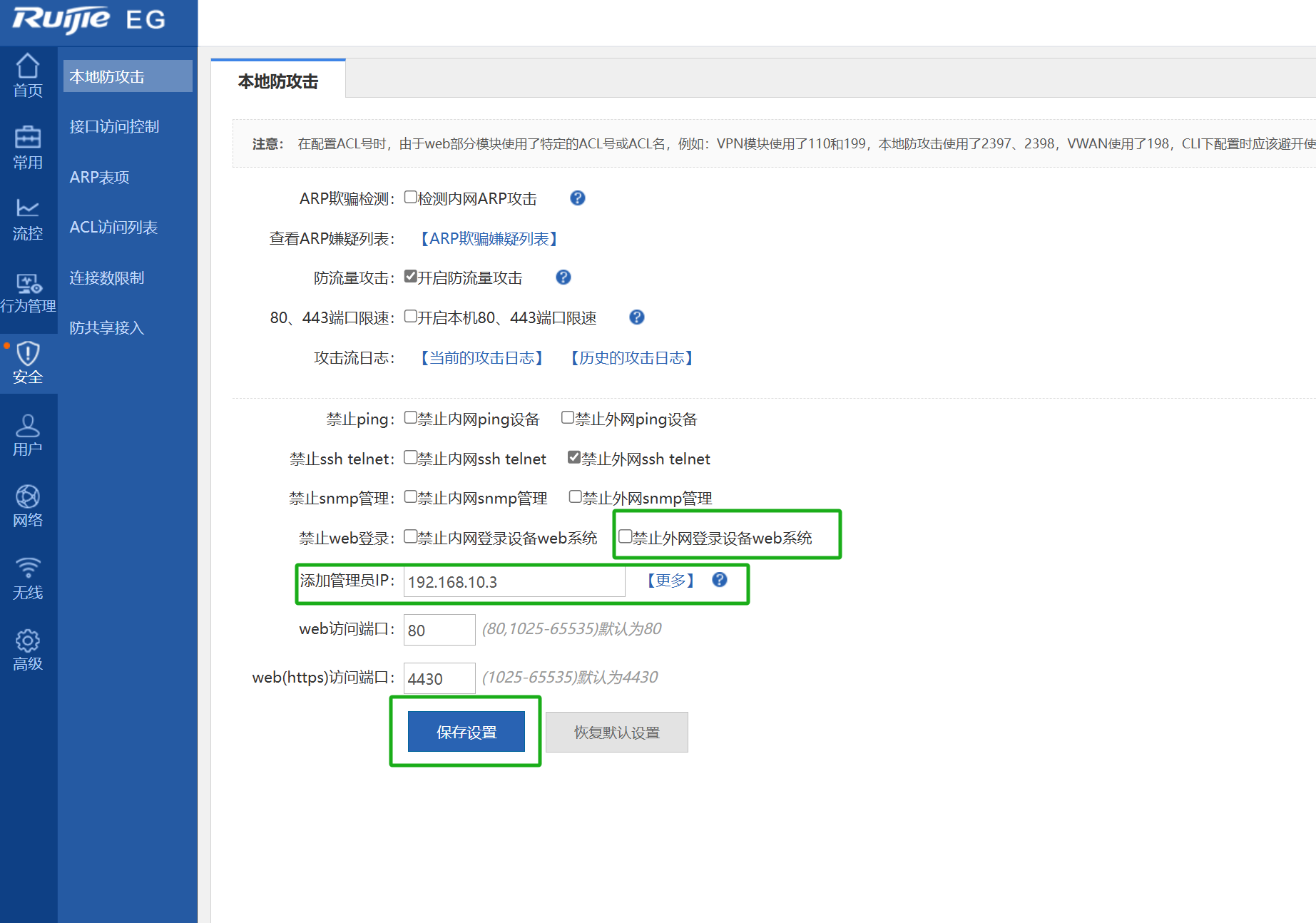Click the 添加管理员IP input field
The width and height of the screenshot is (1316, 923).
(514, 582)
